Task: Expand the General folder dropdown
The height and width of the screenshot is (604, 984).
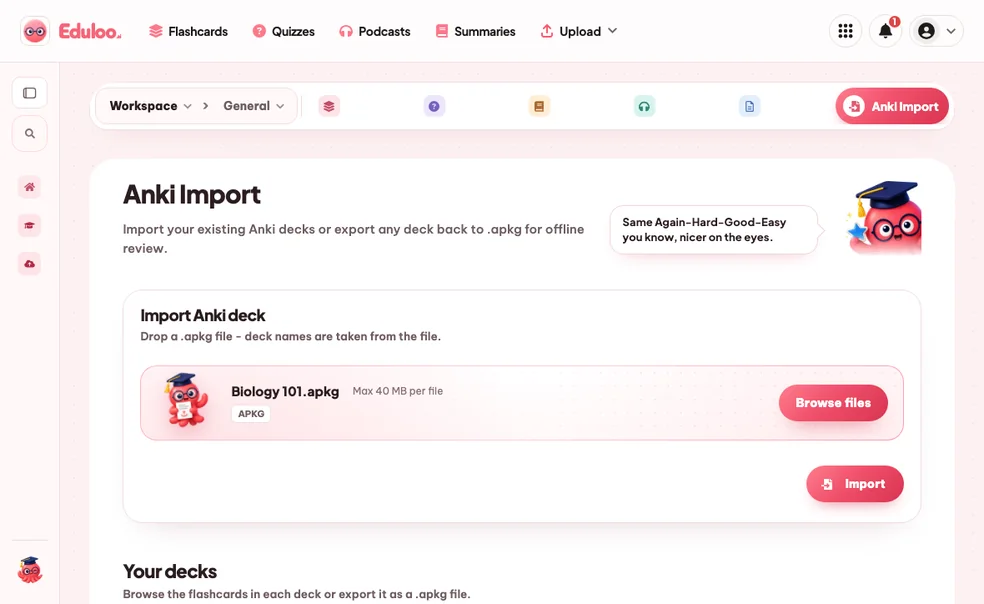Action: coord(254,106)
